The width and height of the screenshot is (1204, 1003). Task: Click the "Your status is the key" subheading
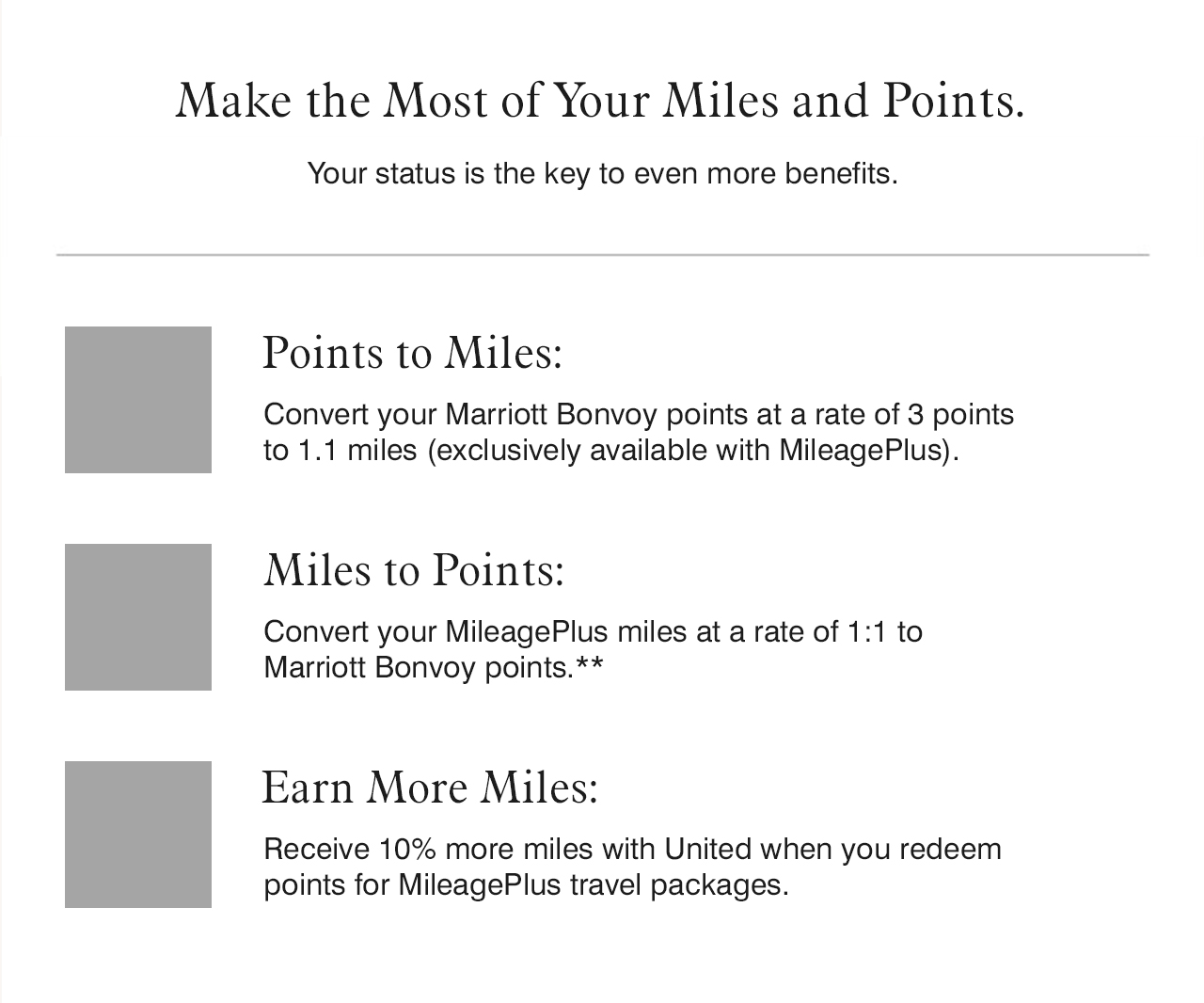coord(602,174)
